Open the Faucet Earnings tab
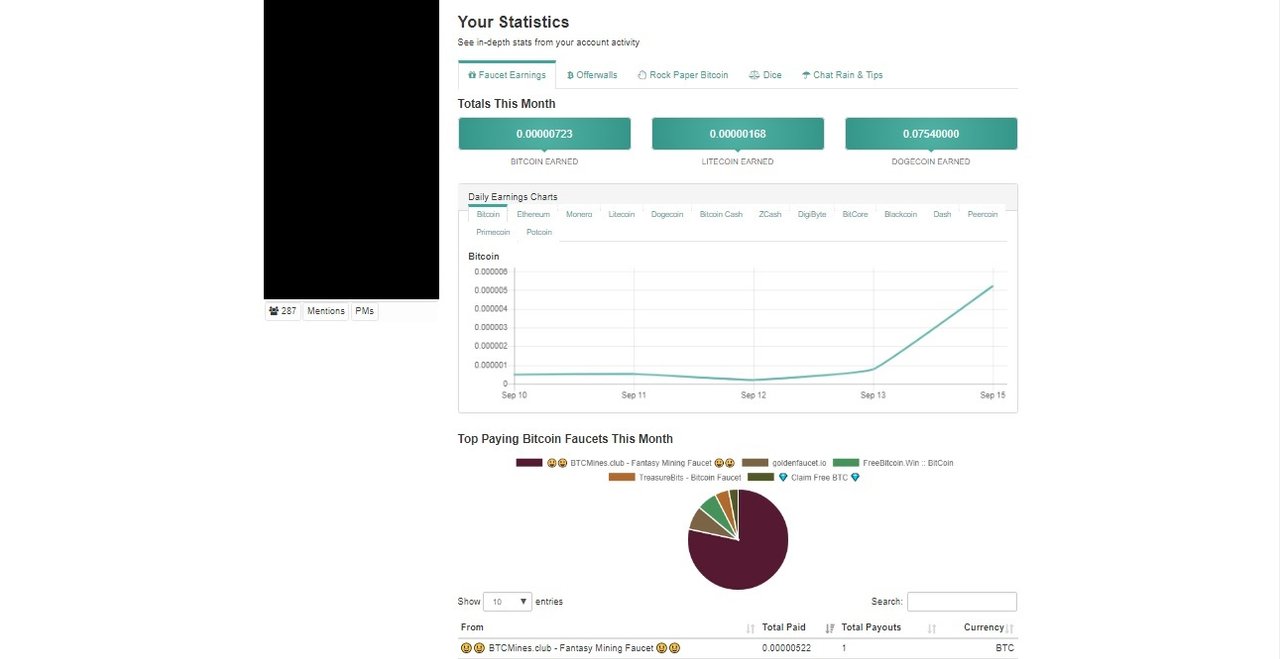The image size is (1280, 659). point(507,75)
